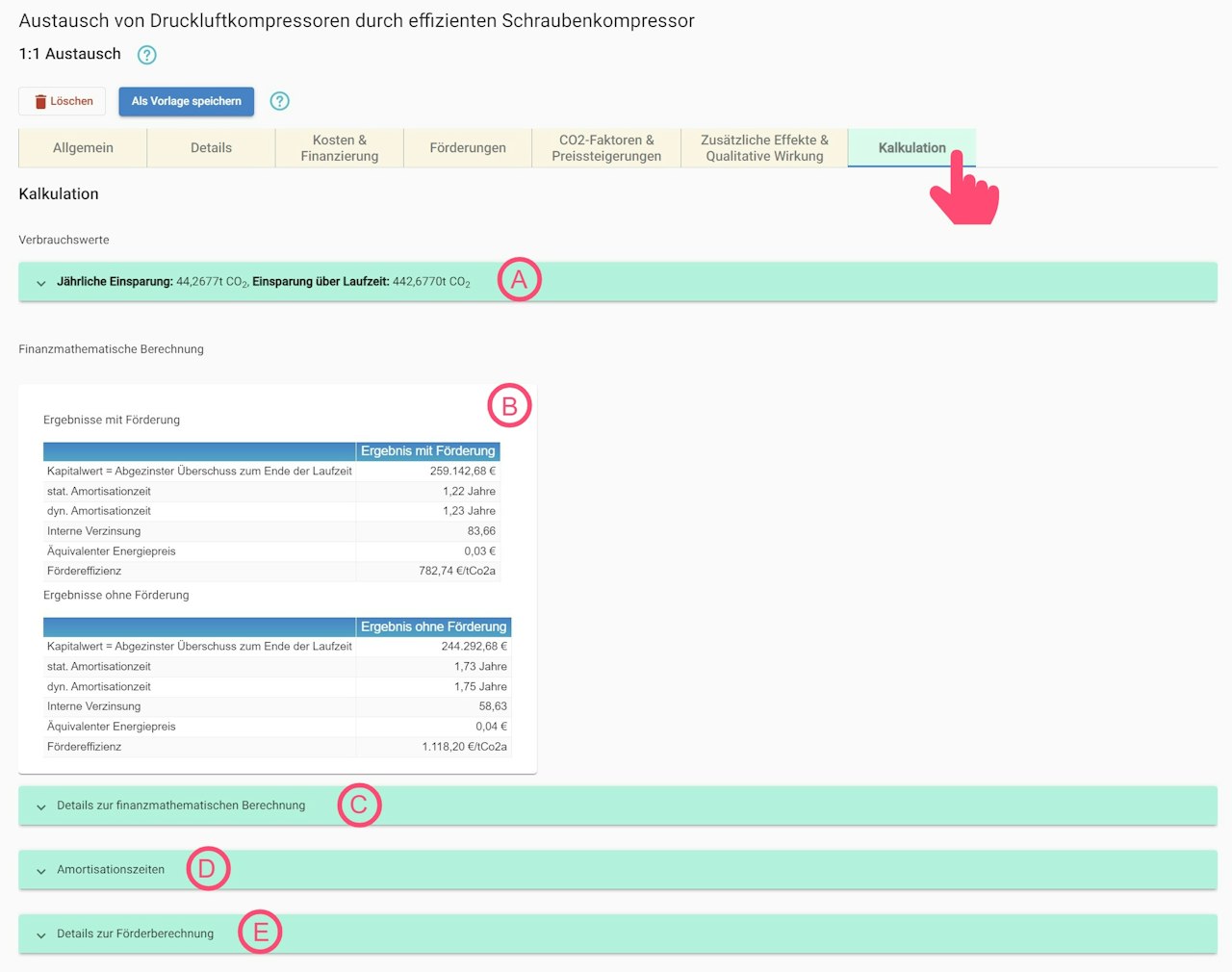This screenshot has width=1232, height=972.
Task: Click Äquivalenter Energiepreis label in ohne Förderung table
Action: 112,727
